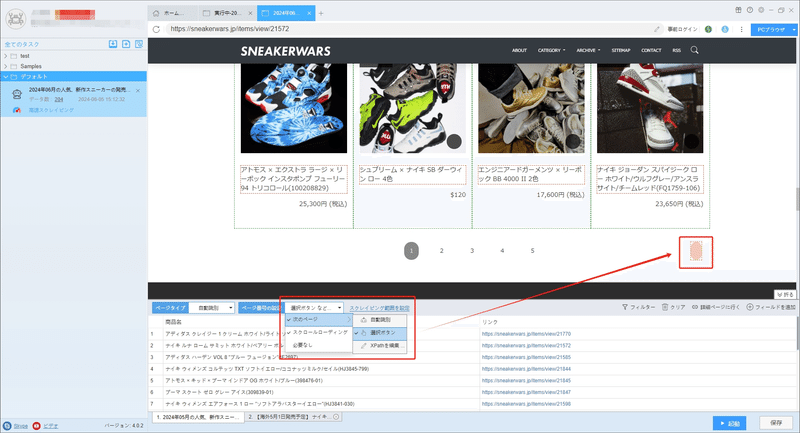The image size is (800, 433).
Task: Click the filter funnel フィルター
Action: [x=624, y=307]
